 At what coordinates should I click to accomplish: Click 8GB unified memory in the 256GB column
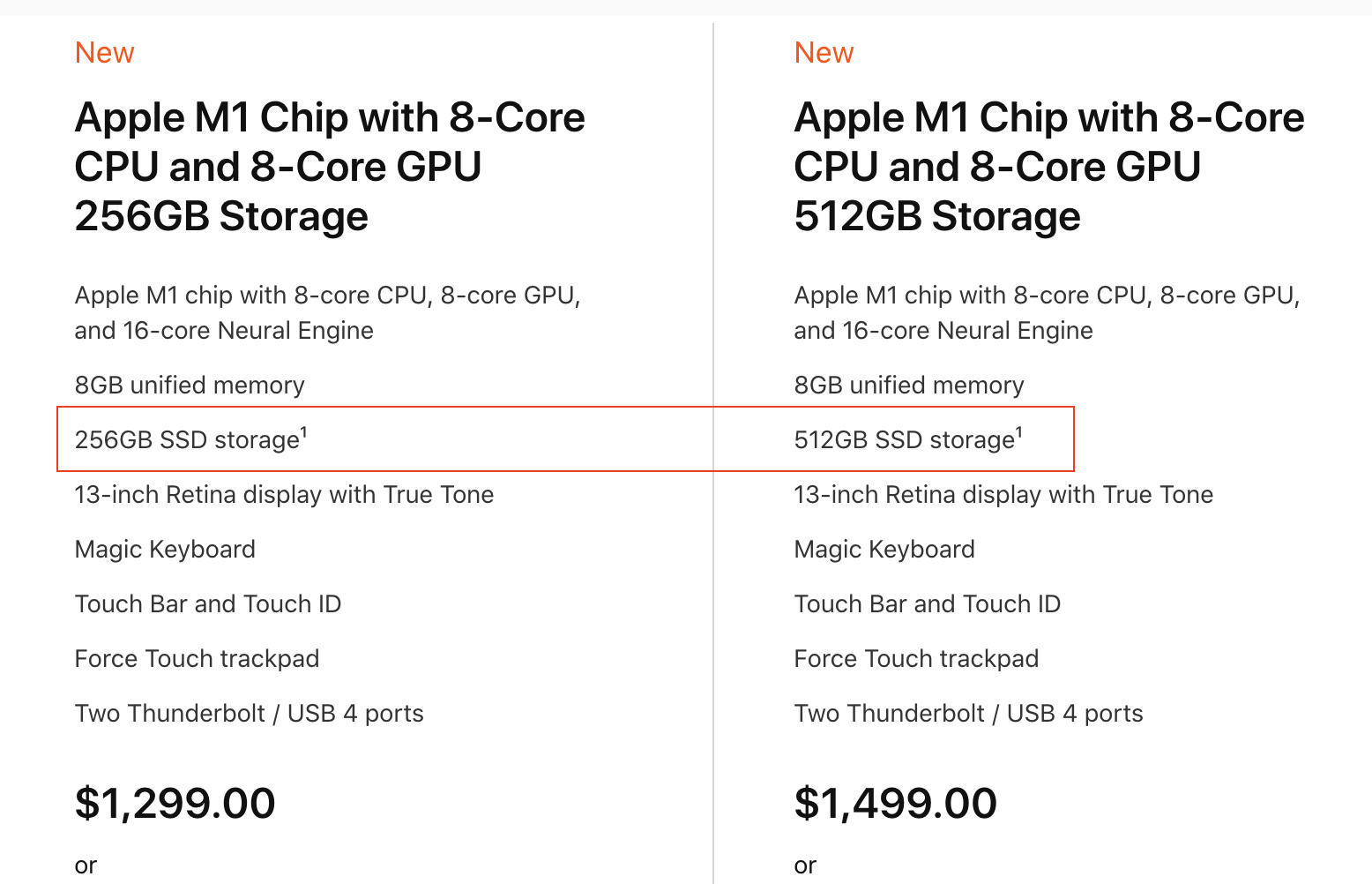point(190,386)
